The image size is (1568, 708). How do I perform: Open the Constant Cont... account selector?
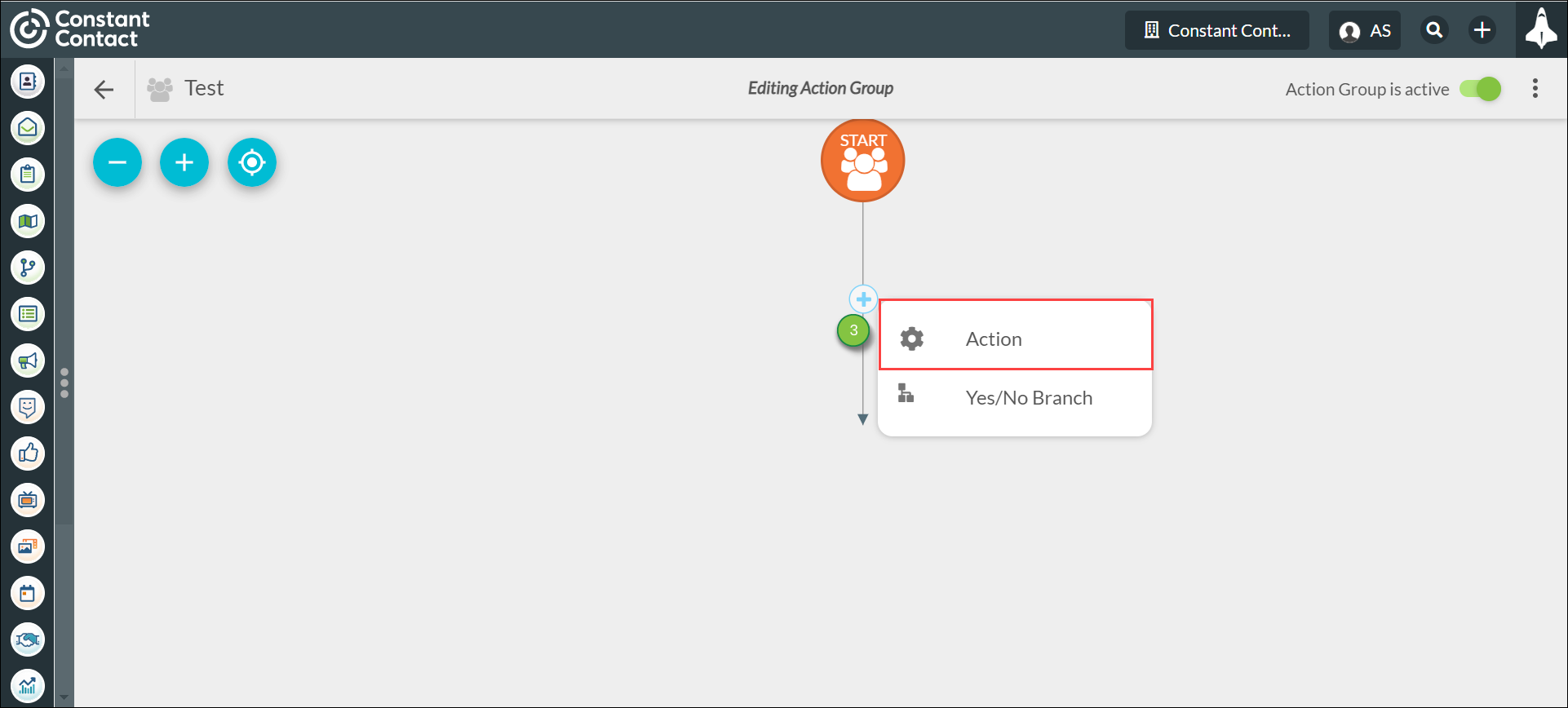[x=1217, y=30]
